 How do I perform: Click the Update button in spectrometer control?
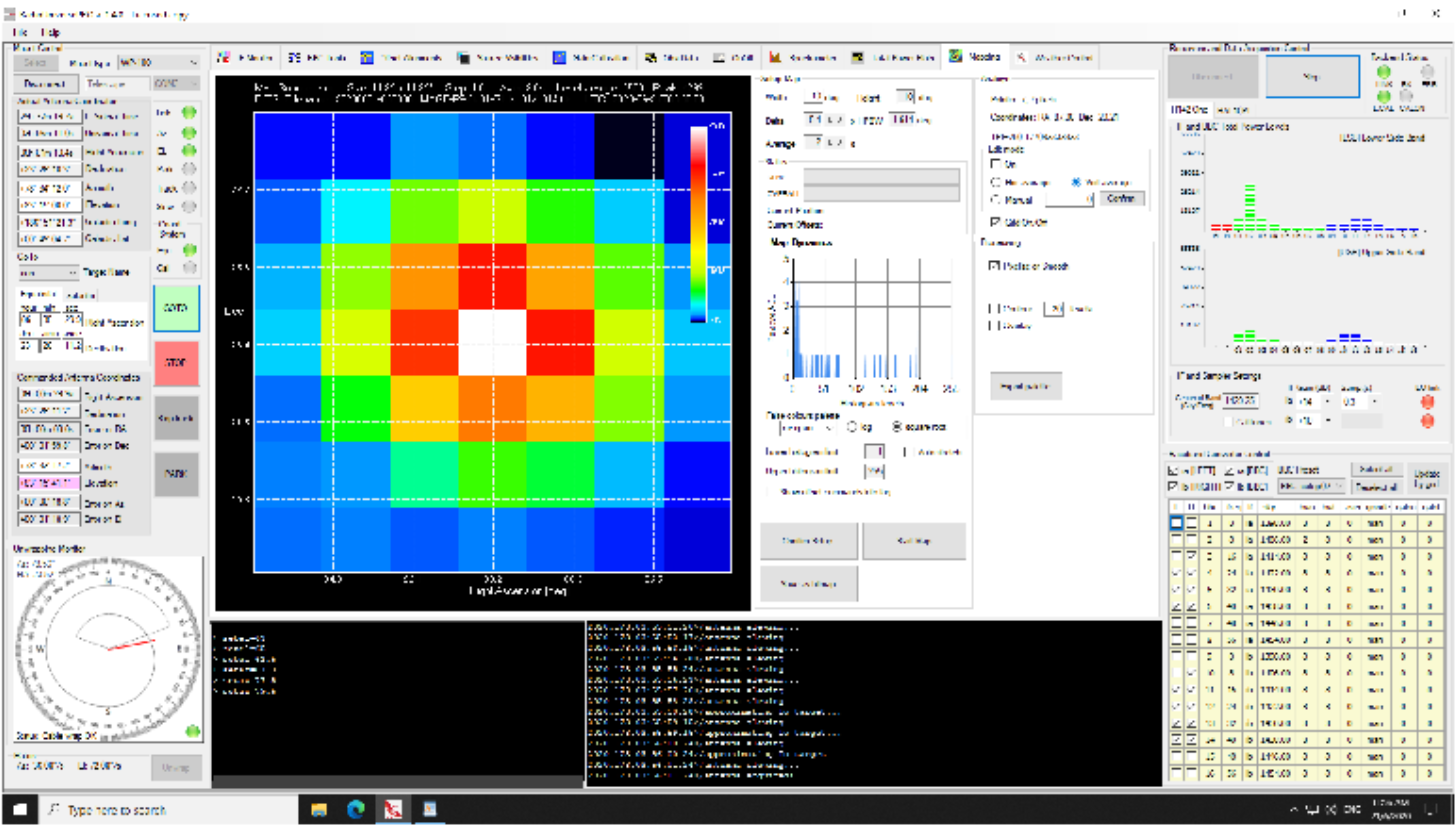(x=1427, y=476)
